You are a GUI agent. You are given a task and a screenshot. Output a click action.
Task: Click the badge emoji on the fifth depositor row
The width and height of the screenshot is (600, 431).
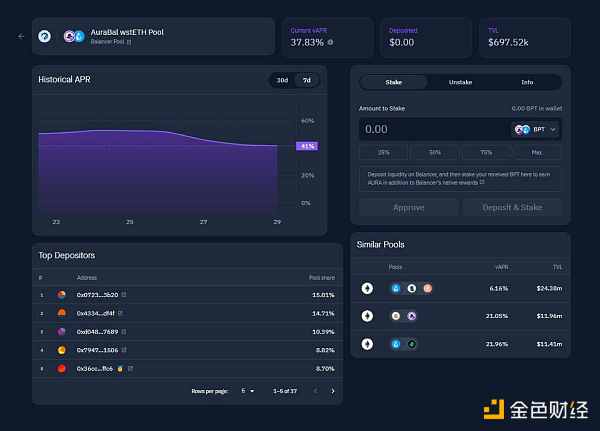coord(120,369)
